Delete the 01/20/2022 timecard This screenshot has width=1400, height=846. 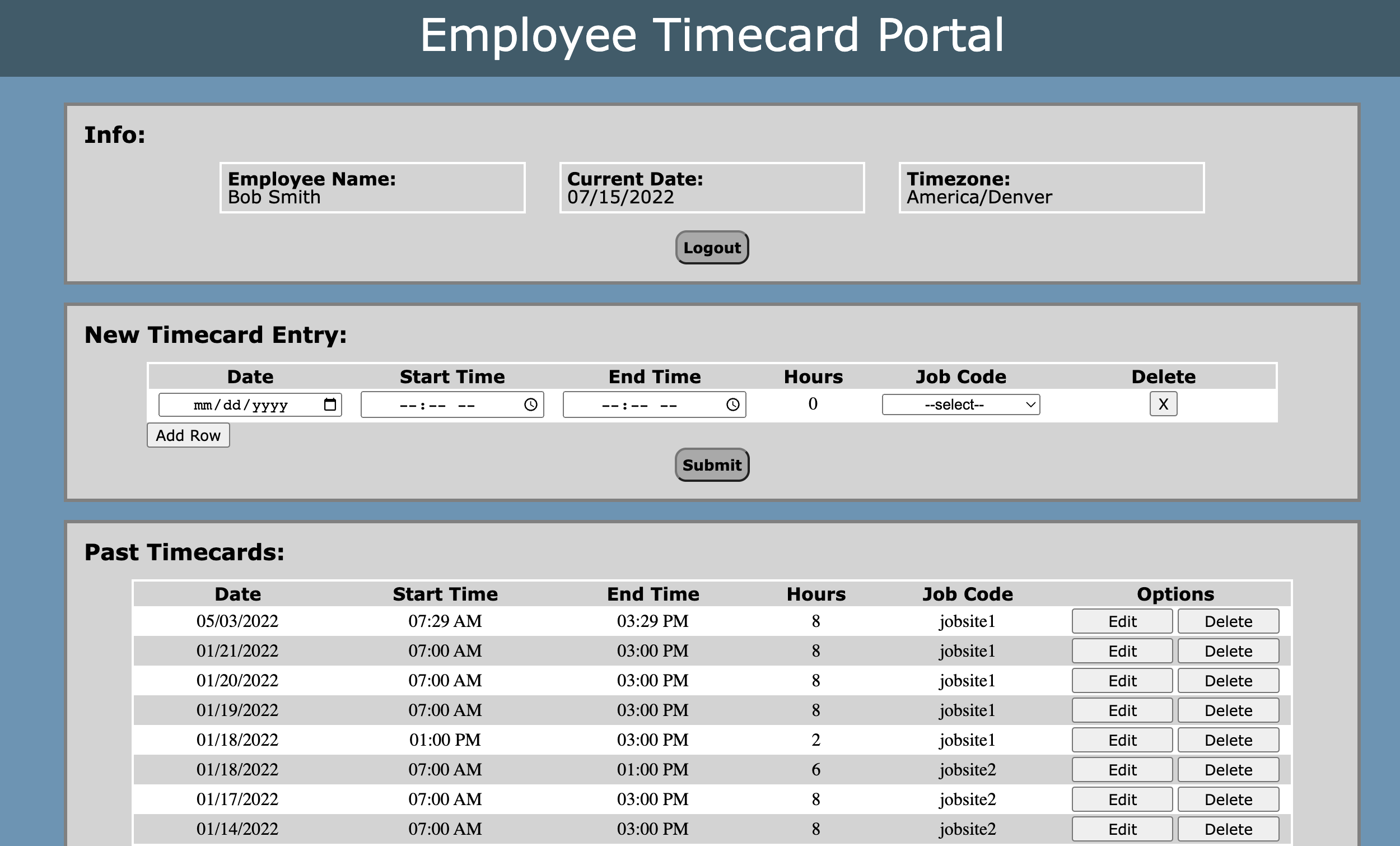[x=1229, y=680]
